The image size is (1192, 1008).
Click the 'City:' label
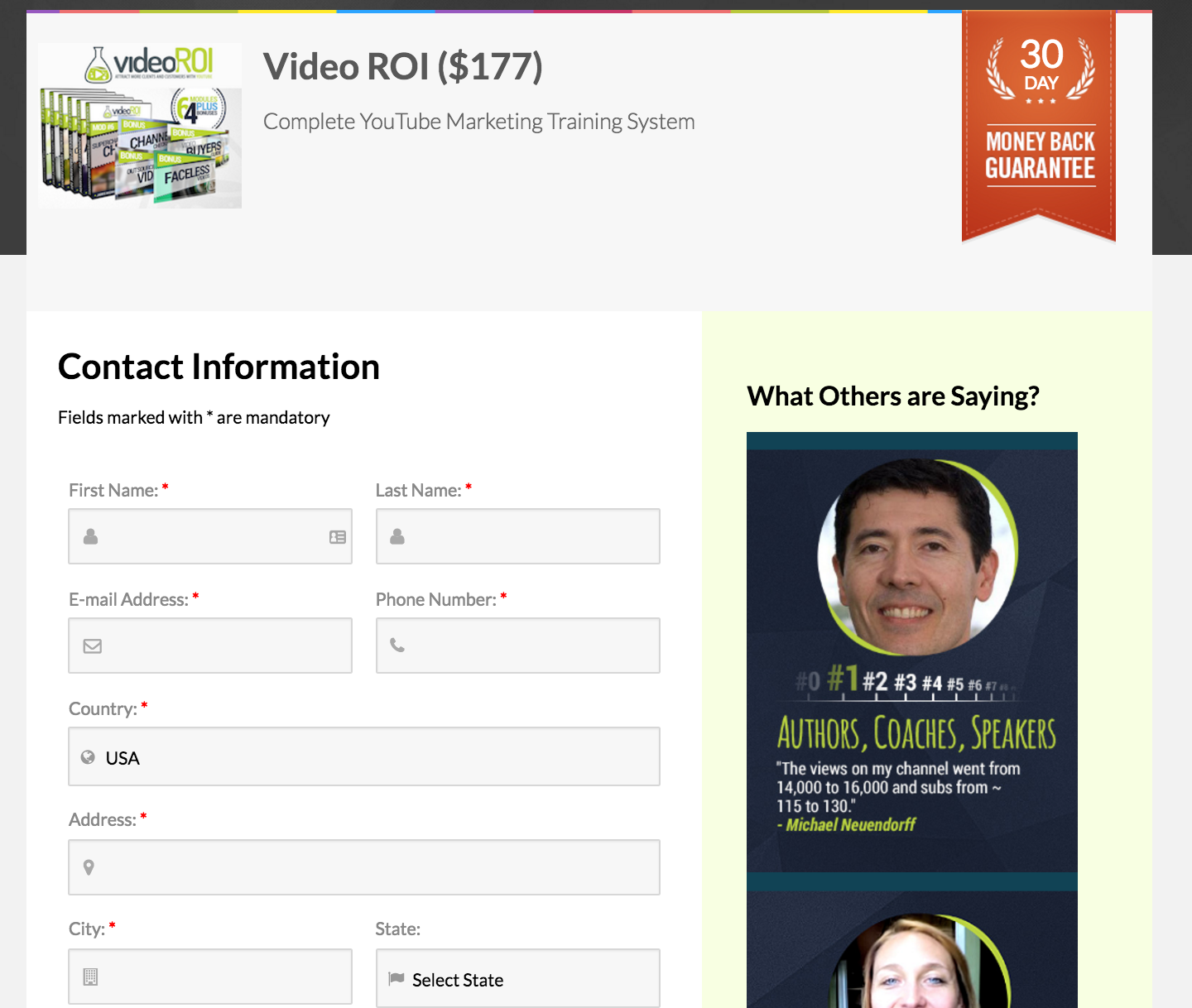(x=87, y=929)
